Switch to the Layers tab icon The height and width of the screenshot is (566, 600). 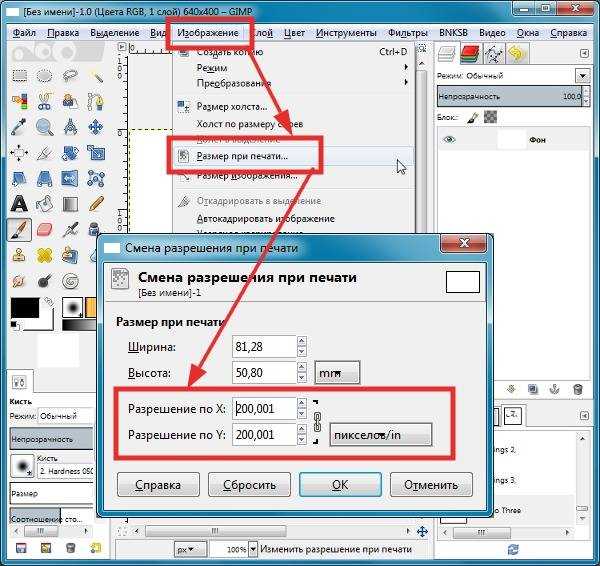tap(446, 53)
